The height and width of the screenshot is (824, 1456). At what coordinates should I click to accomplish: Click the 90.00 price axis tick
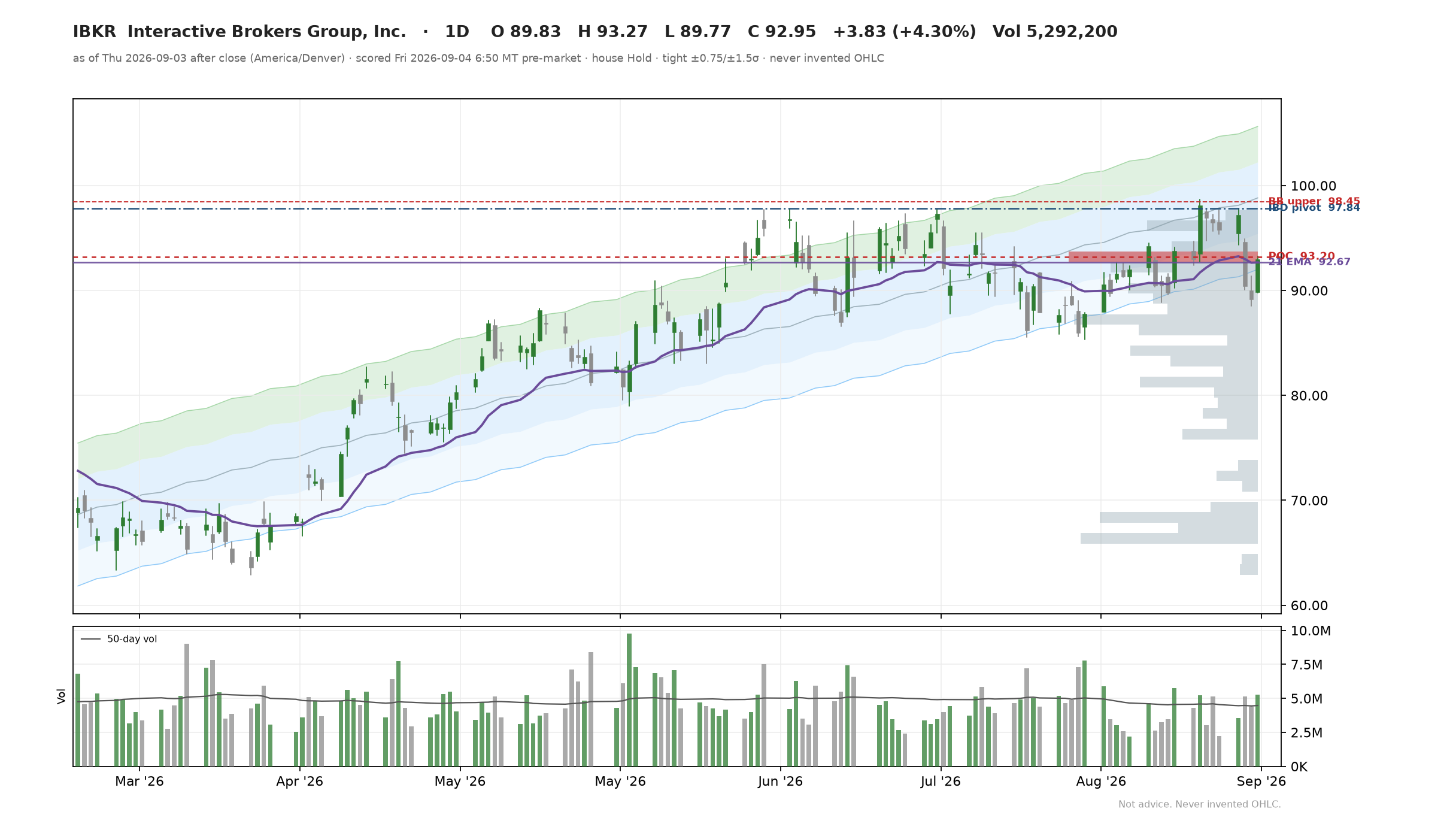pos(1309,291)
